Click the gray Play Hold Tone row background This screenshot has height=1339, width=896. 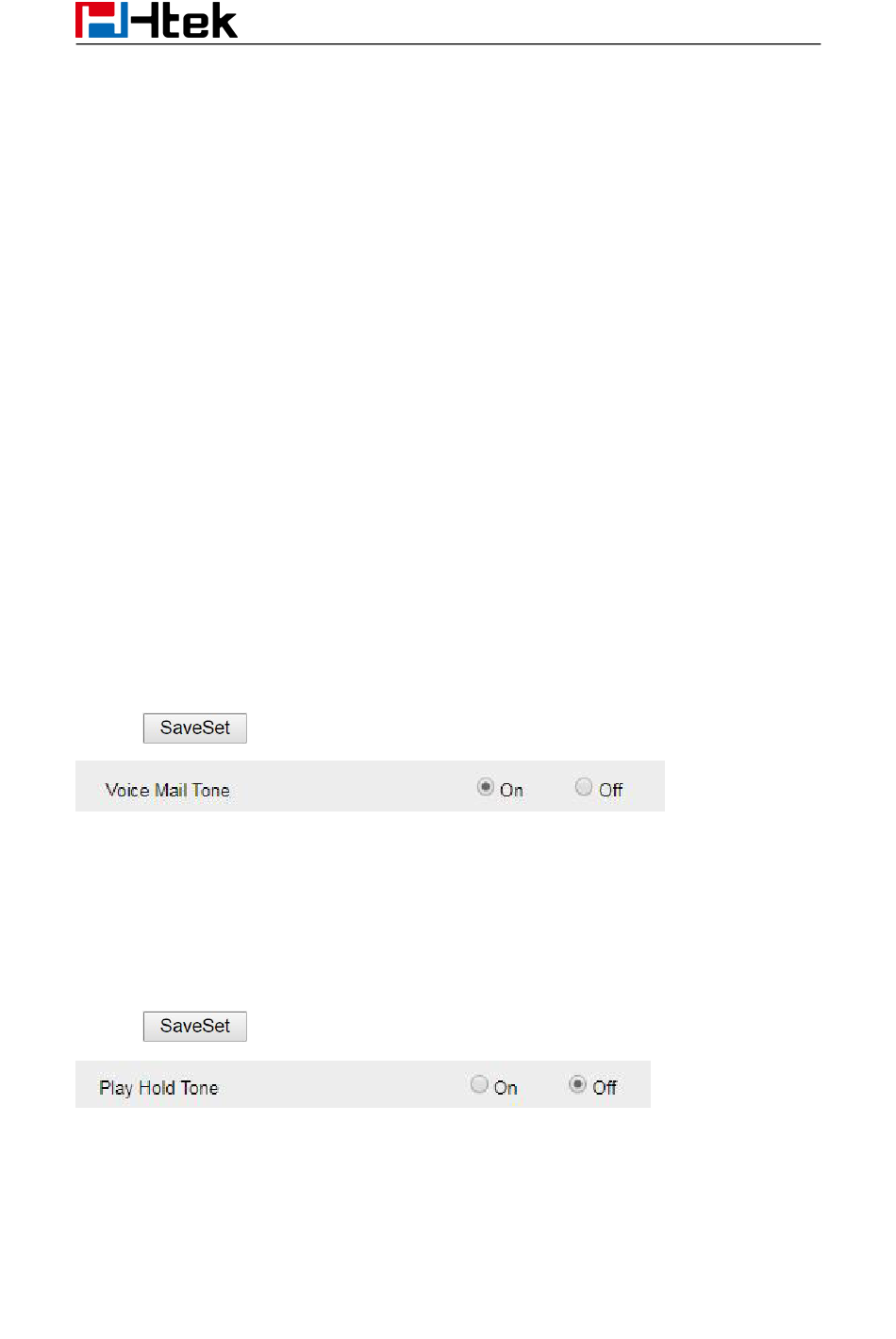[363, 1084]
